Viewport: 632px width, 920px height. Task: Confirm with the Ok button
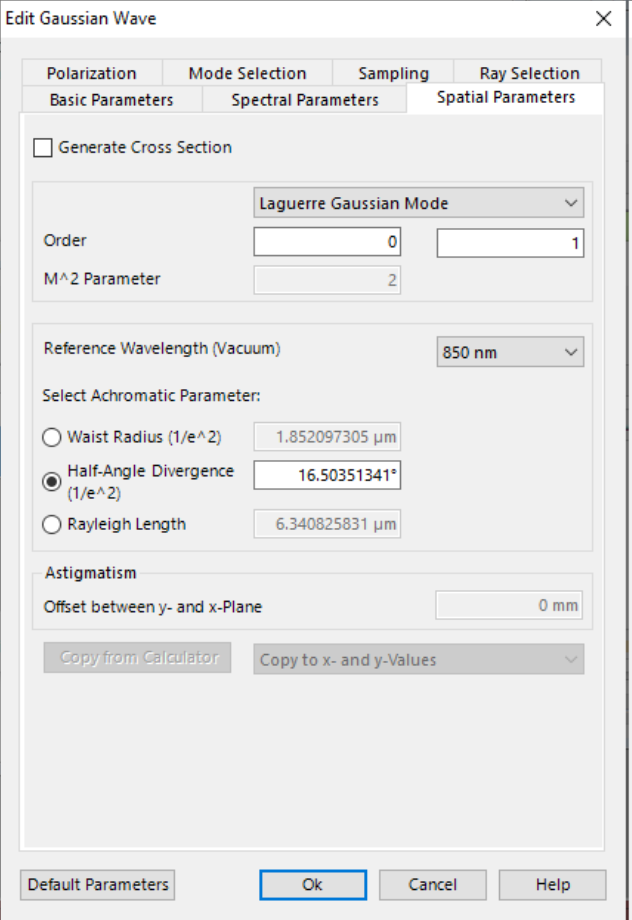pos(313,885)
